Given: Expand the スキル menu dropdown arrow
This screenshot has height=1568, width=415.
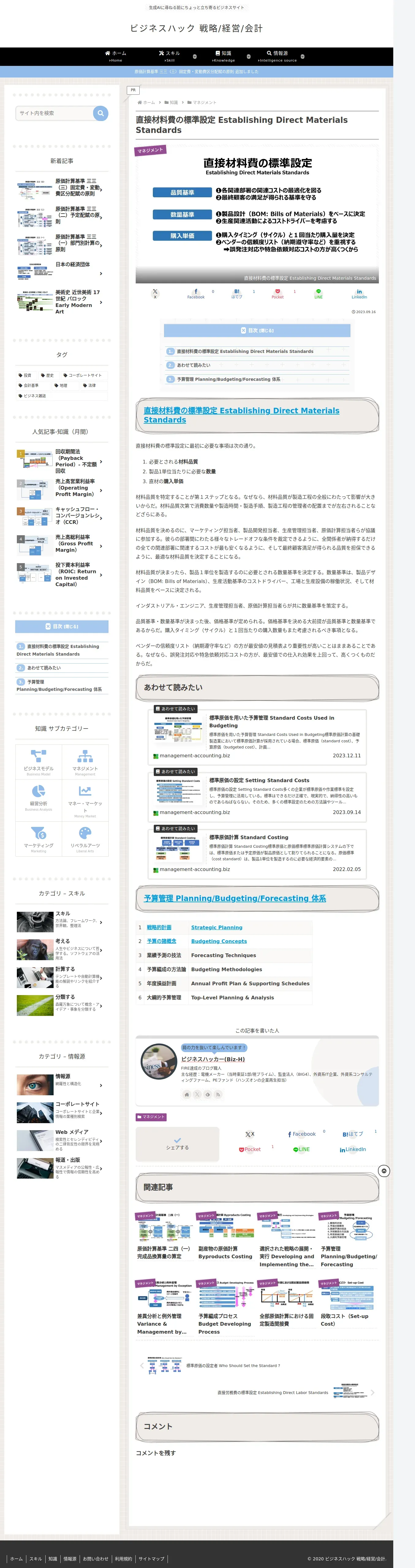Looking at the screenshot, I should click(x=195, y=57).
